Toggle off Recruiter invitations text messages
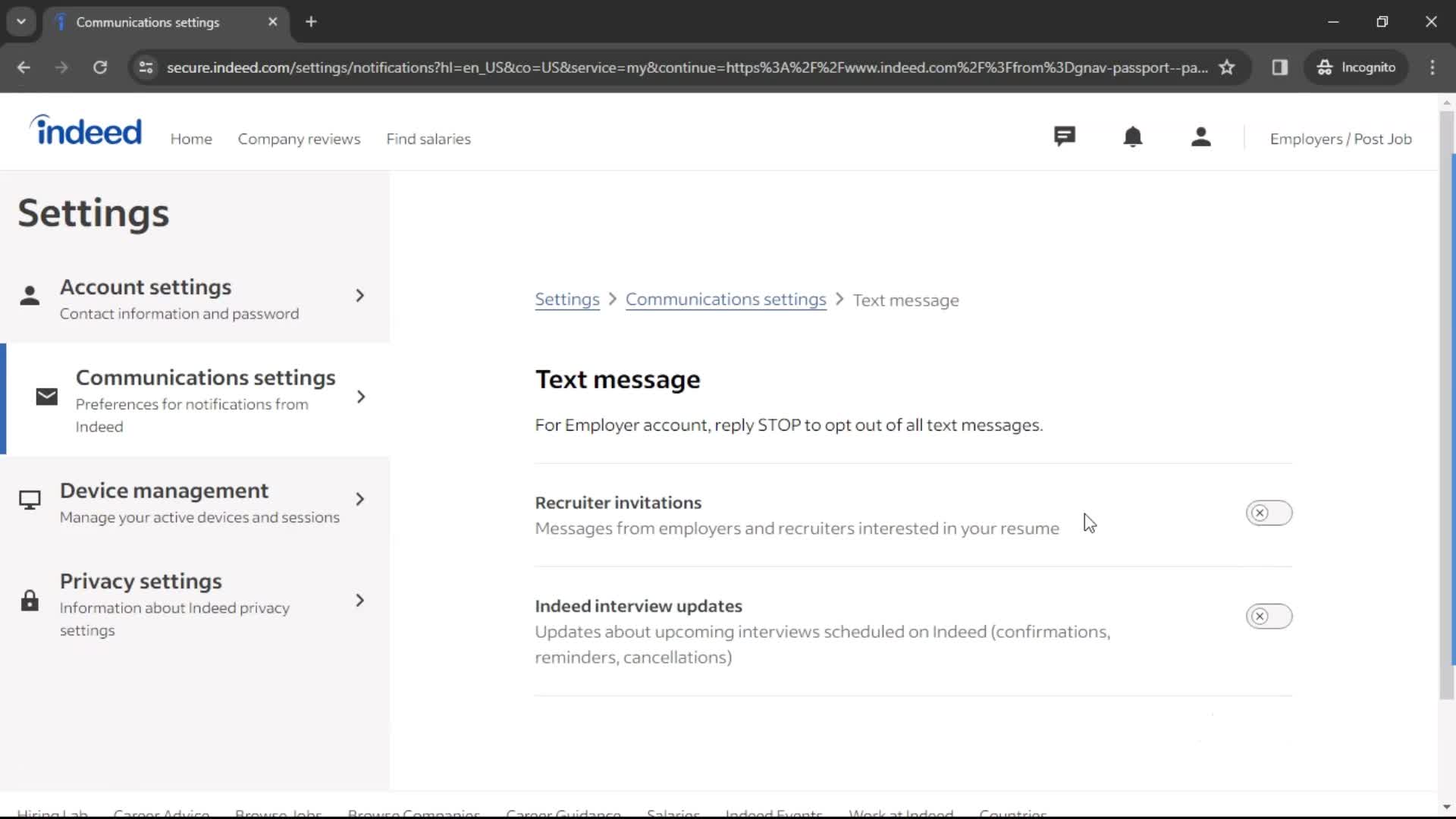Screen dimensions: 1456x819 (x=1268, y=512)
